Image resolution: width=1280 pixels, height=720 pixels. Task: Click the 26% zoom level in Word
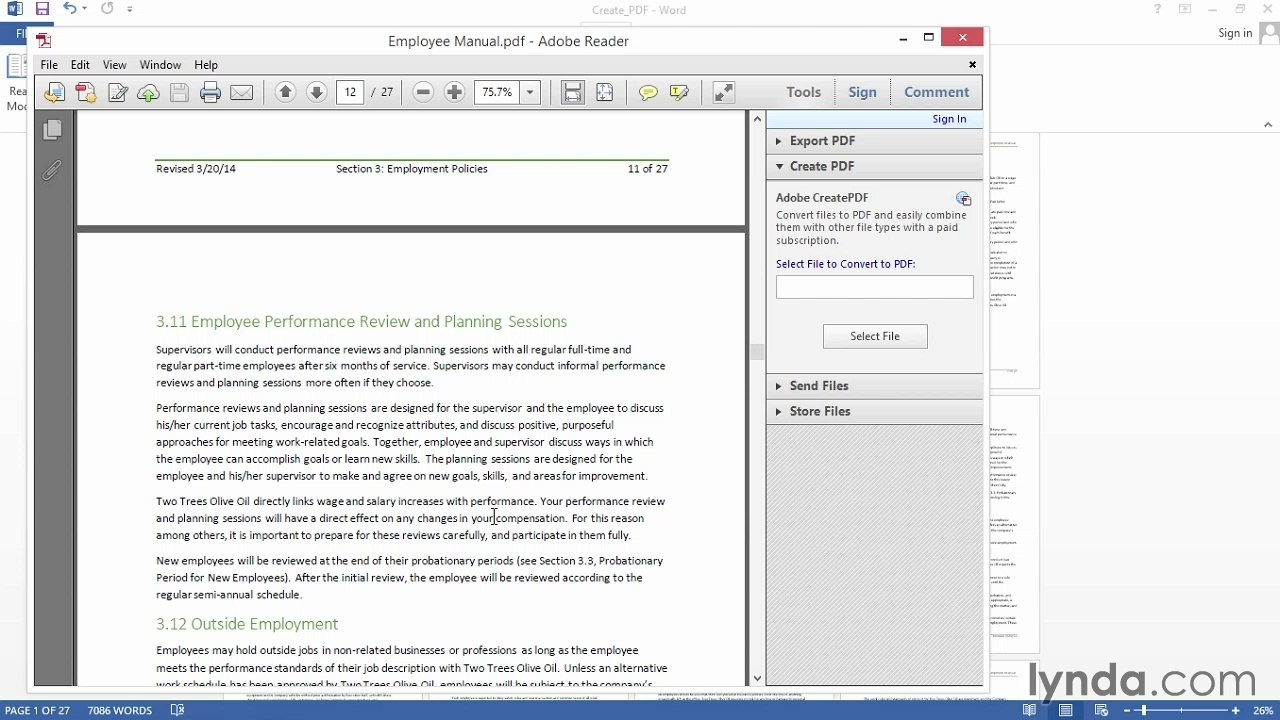pyautogui.click(x=1264, y=711)
